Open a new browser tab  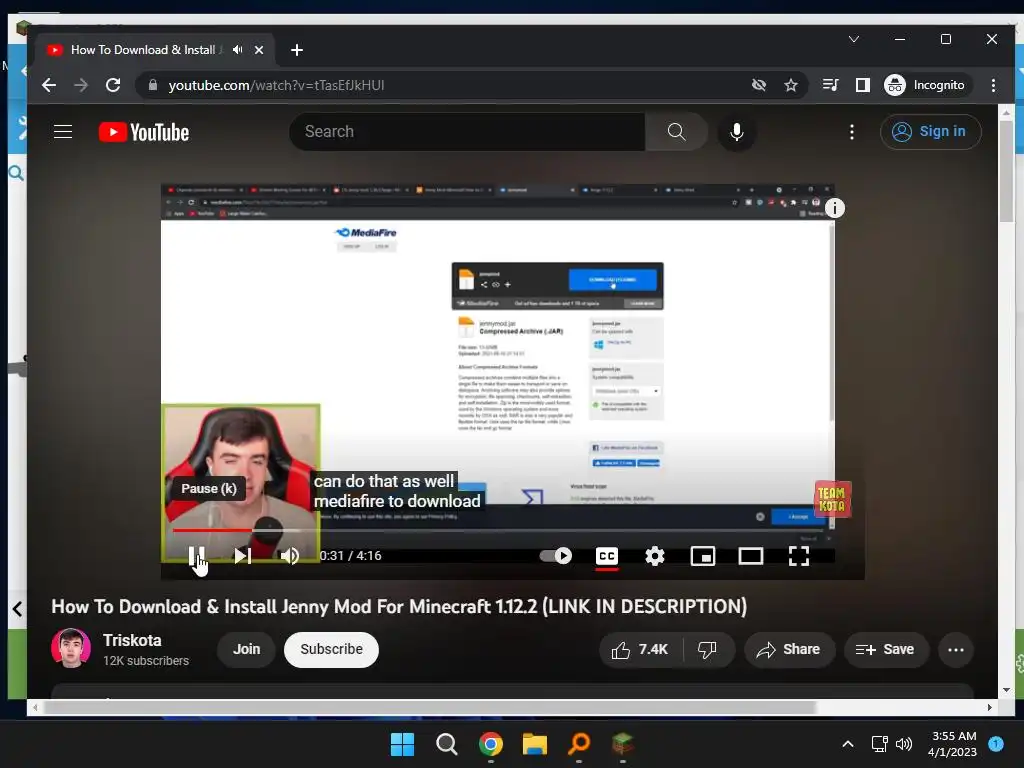tap(296, 50)
